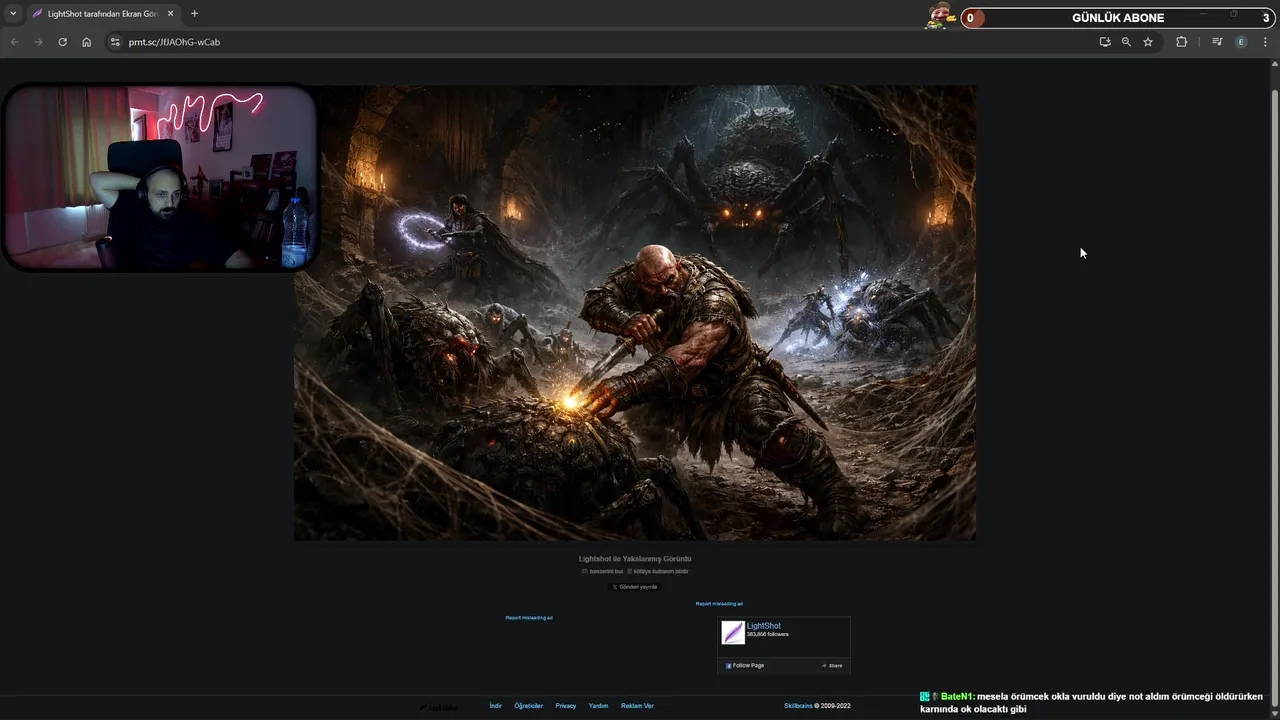The image size is (1280, 720).
Task: Click the browser forward arrow
Action: click(x=38, y=42)
